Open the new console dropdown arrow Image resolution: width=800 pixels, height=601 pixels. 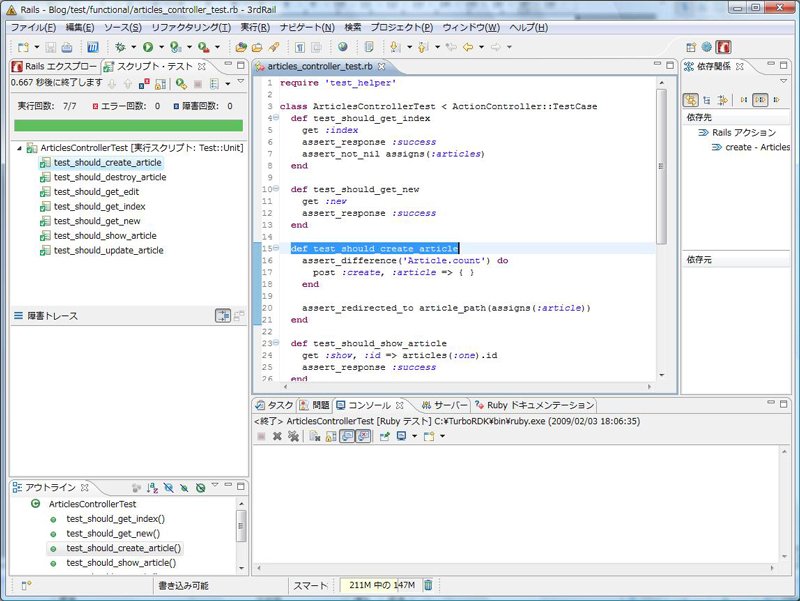(442, 436)
